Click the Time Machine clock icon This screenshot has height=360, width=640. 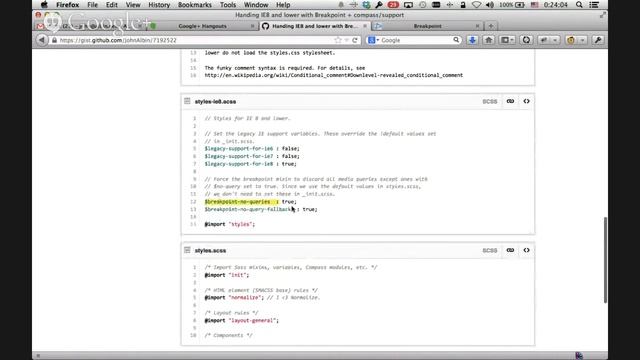tap(422, 5)
